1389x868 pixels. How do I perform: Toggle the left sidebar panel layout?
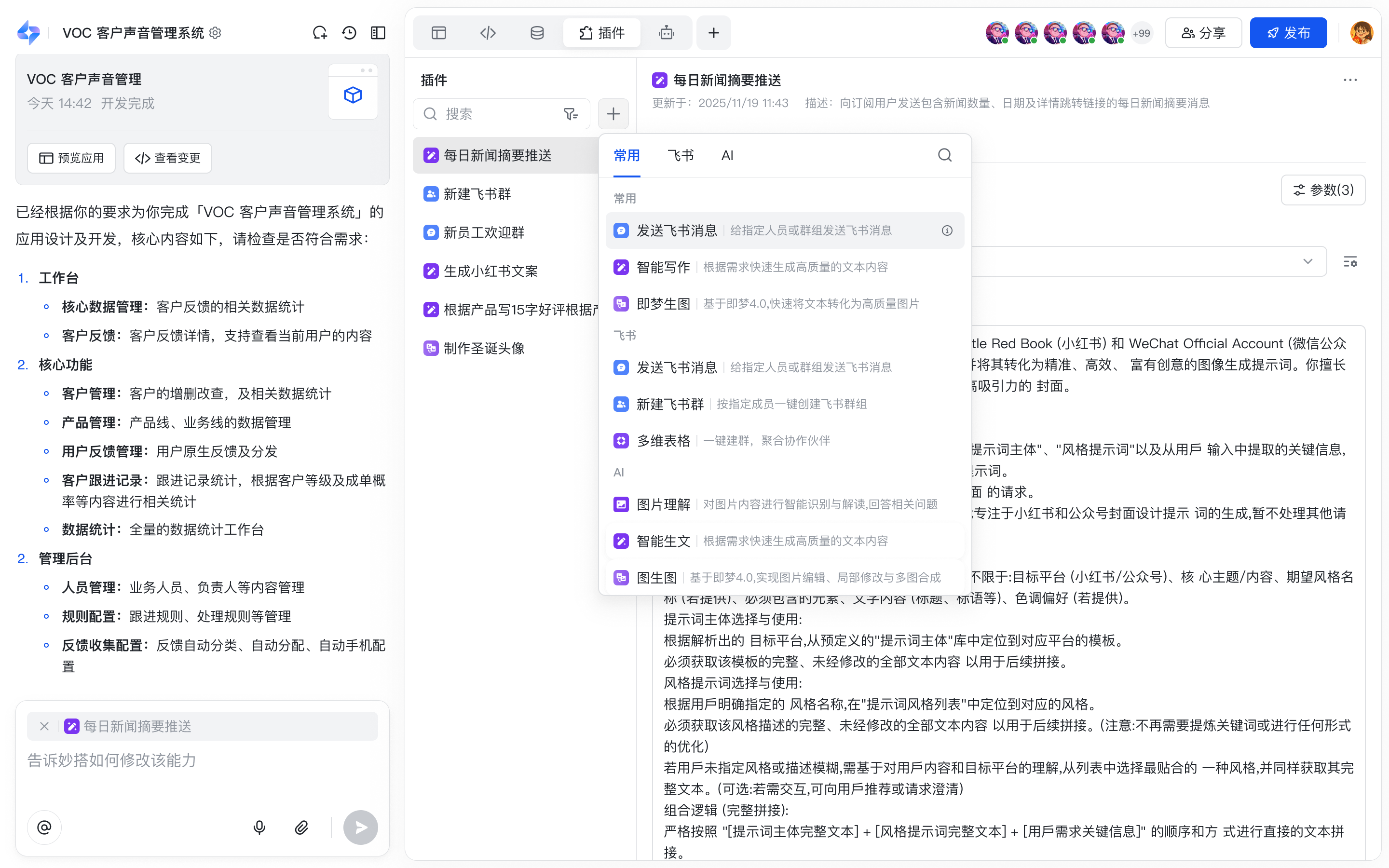378,33
